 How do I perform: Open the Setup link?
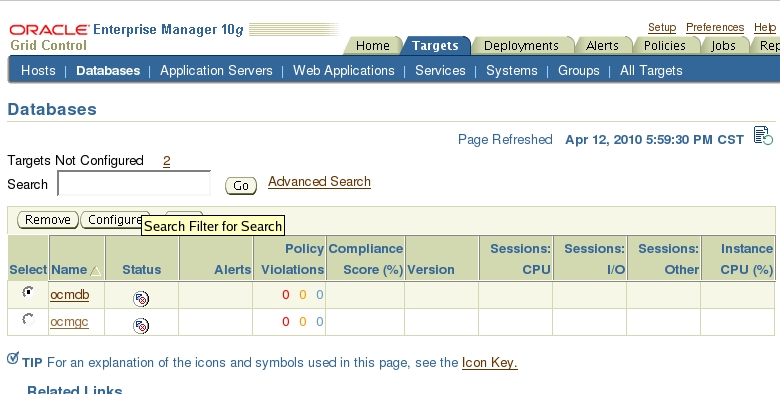[x=662, y=28]
